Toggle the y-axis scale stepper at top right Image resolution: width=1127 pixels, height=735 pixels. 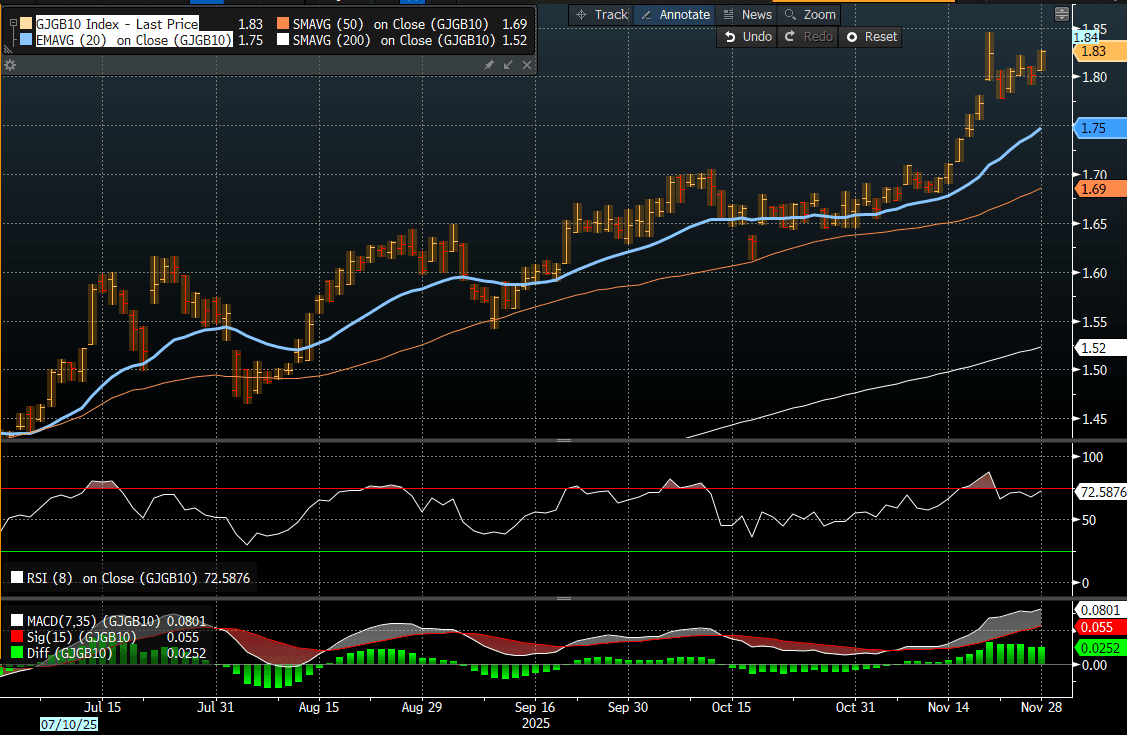pyautogui.click(x=1061, y=14)
